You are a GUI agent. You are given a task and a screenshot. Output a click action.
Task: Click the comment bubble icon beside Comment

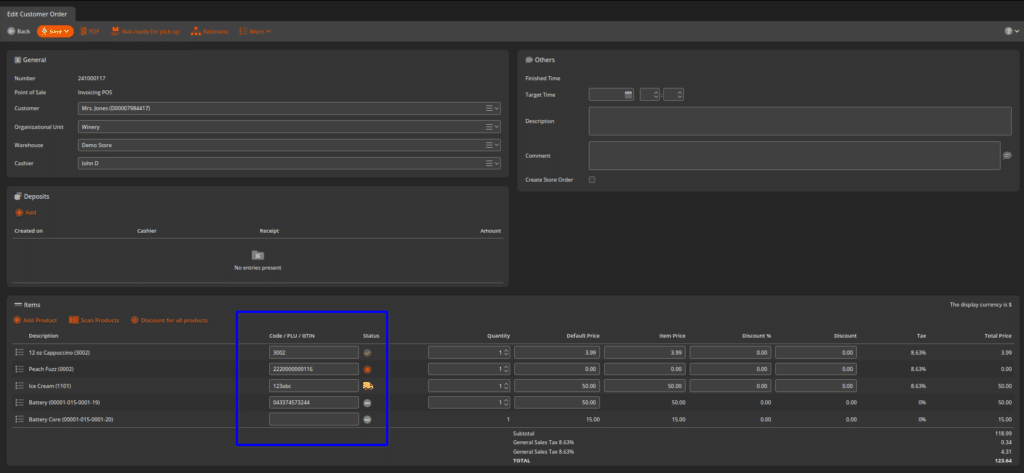tap(1007, 155)
